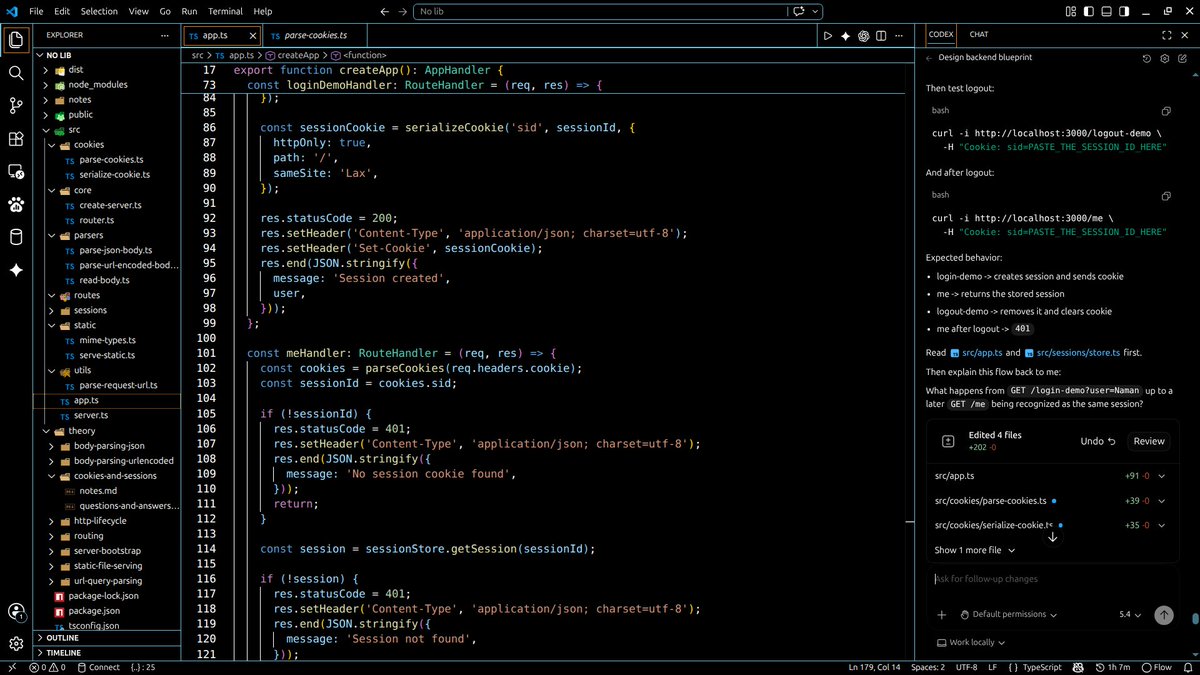Open the Terminal menu
The width and height of the screenshot is (1200, 675).
pyautogui.click(x=225, y=11)
